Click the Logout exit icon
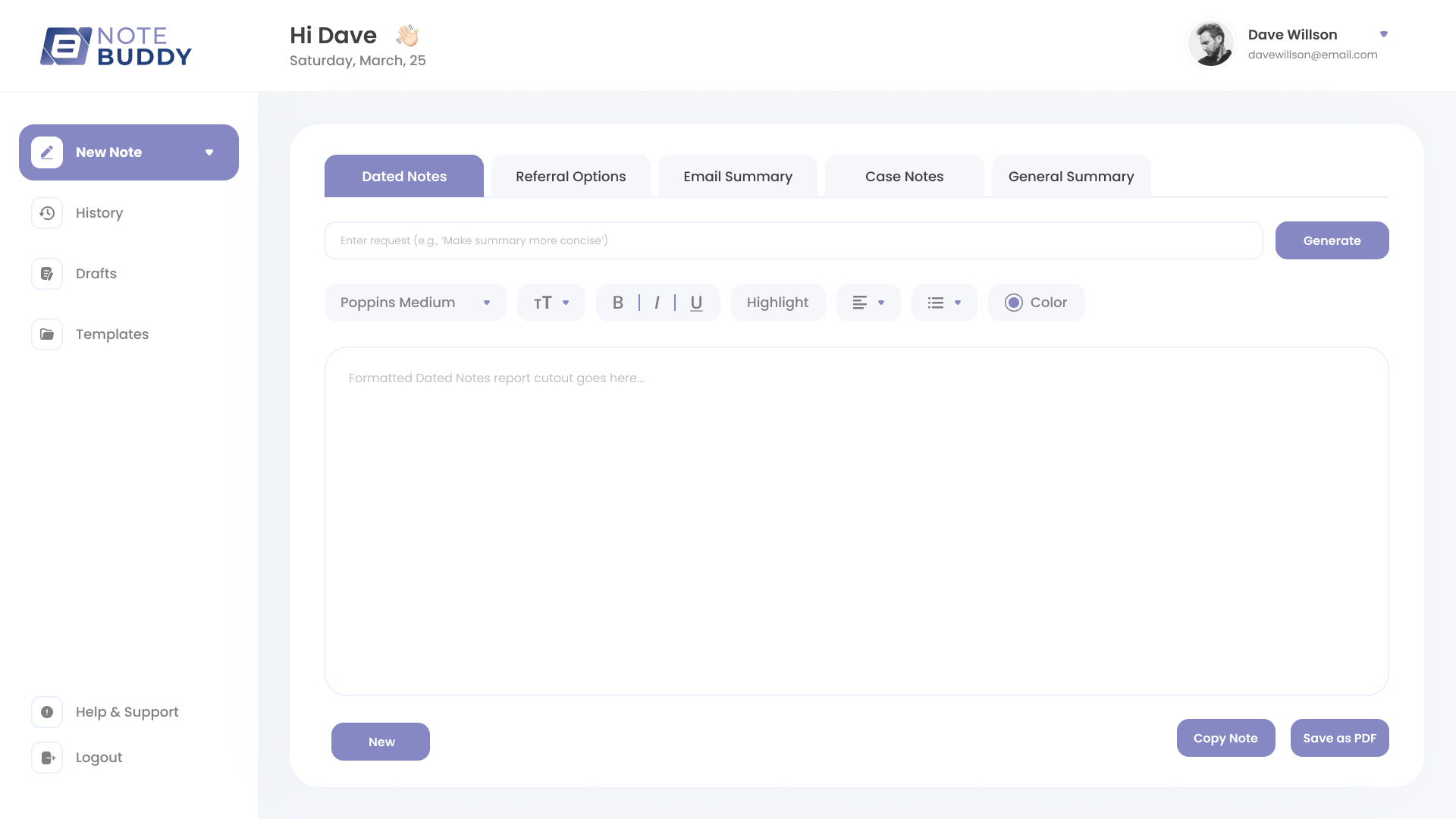The height and width of the screenshot is (819, 1456). [x=47, y=758]
